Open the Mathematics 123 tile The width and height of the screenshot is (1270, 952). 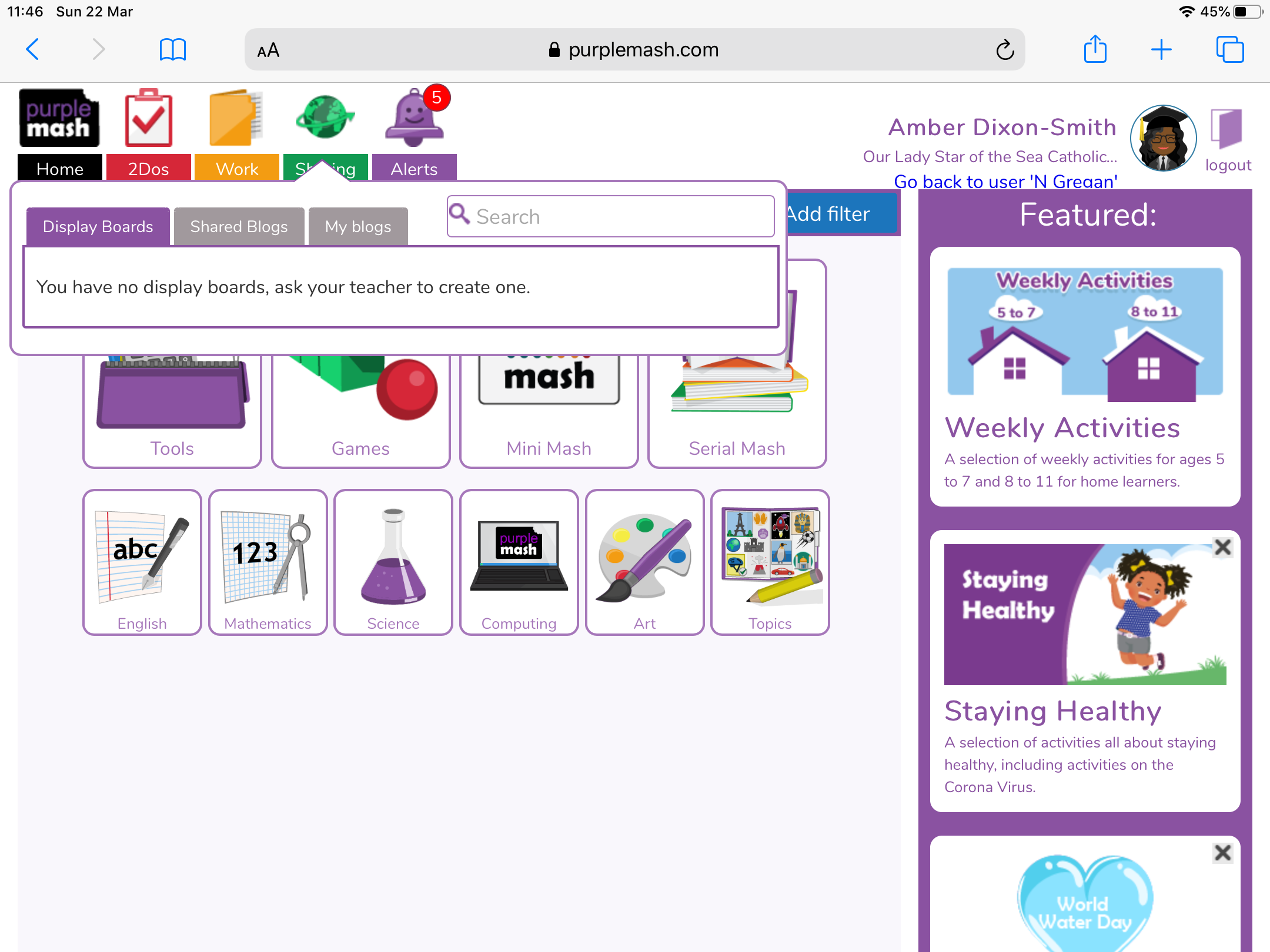tap(268, 562)
